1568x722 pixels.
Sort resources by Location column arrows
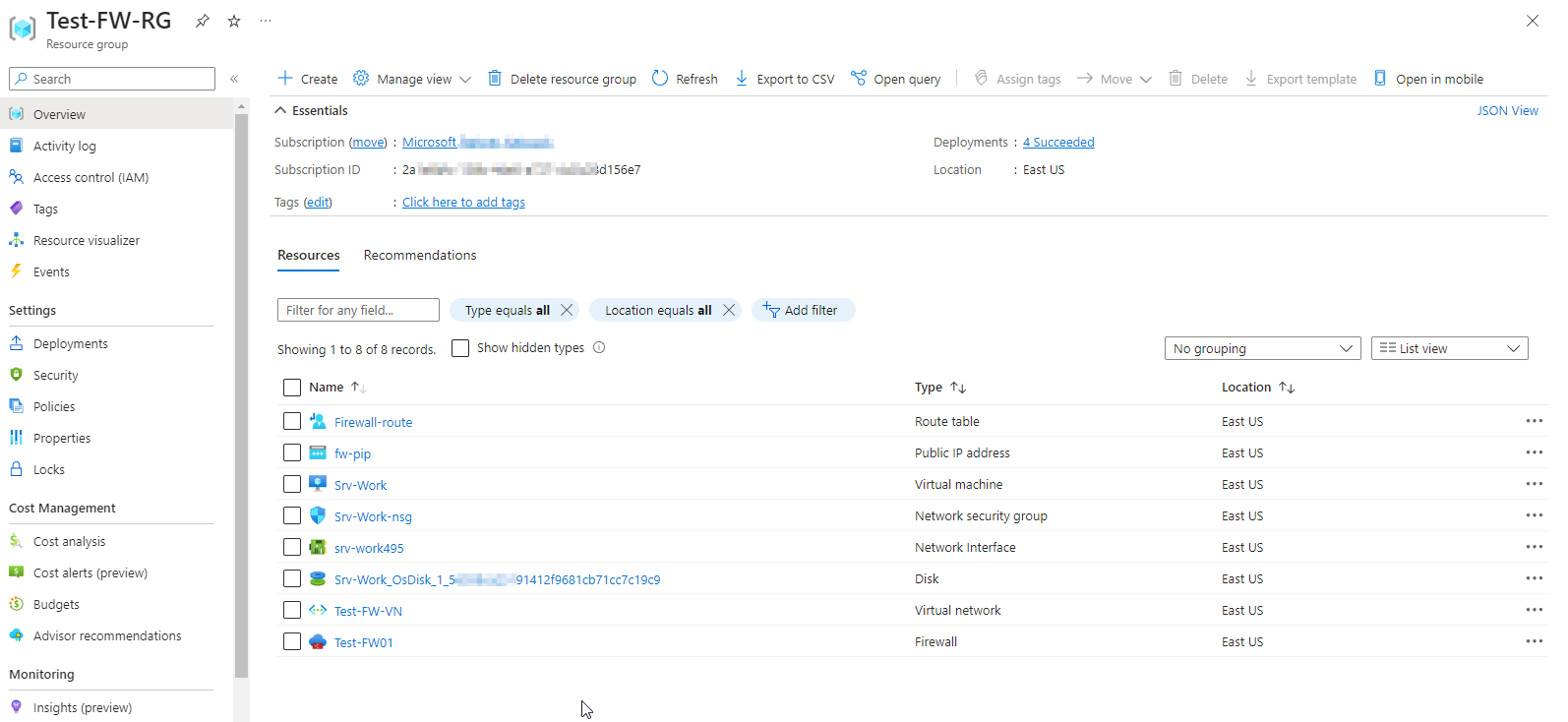click(x=1287, y=388)
